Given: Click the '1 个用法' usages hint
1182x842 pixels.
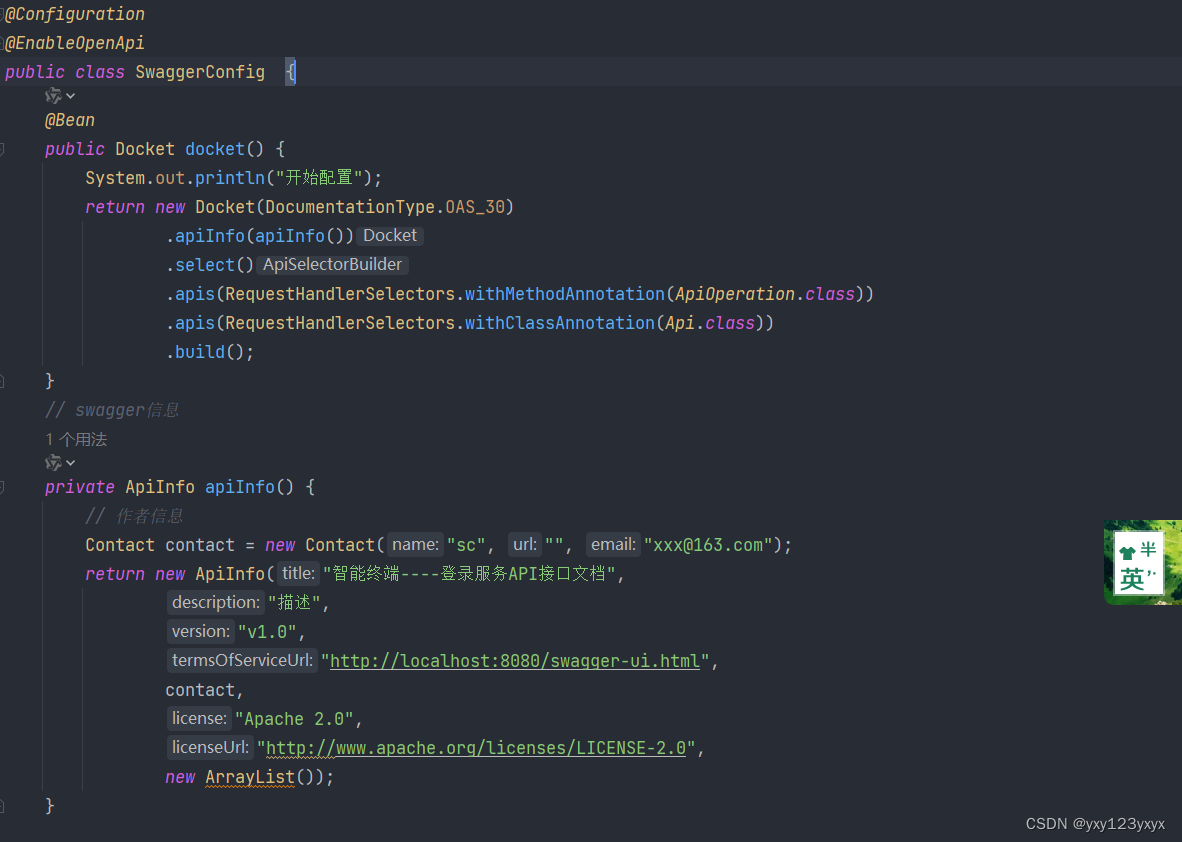Looking at the screenshot, I should click(76, 438).
